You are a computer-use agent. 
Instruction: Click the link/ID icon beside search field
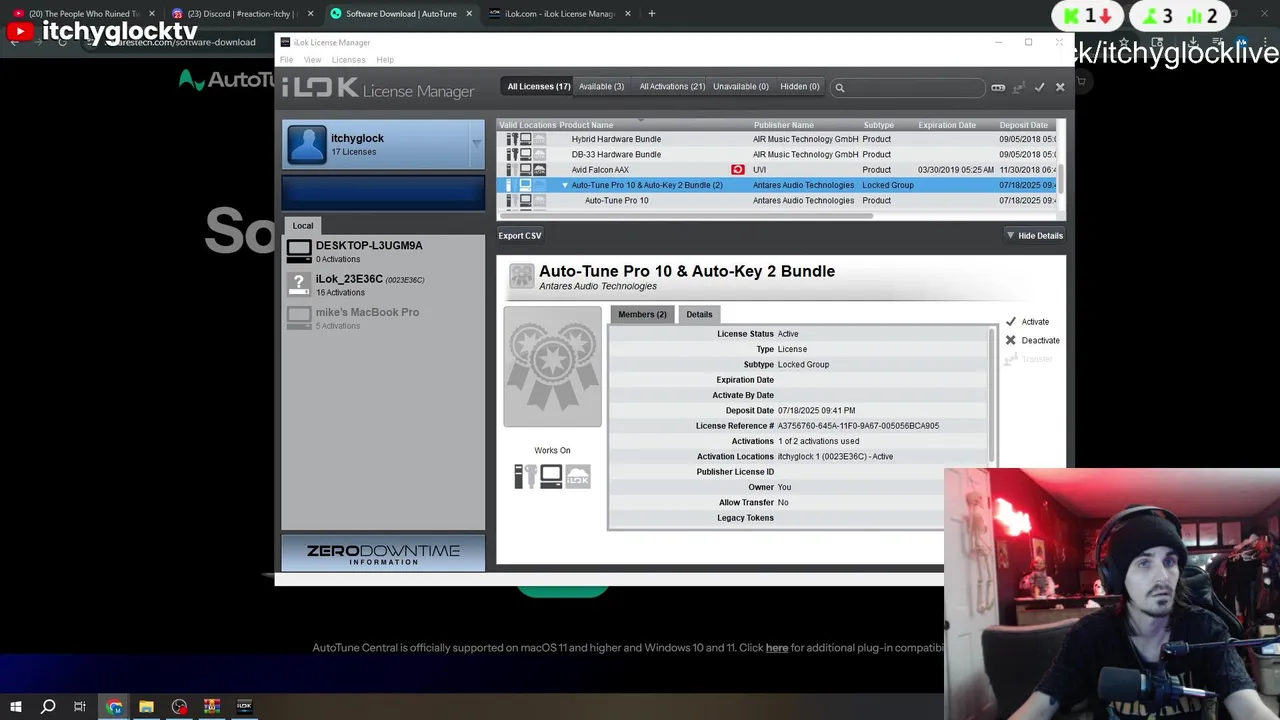(998, 88)
